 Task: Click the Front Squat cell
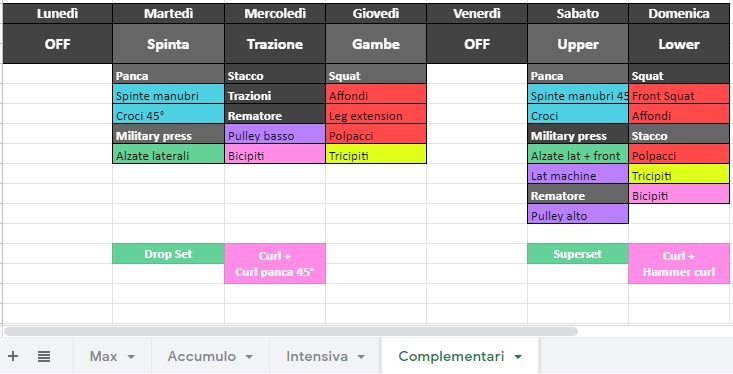[679, 96]
